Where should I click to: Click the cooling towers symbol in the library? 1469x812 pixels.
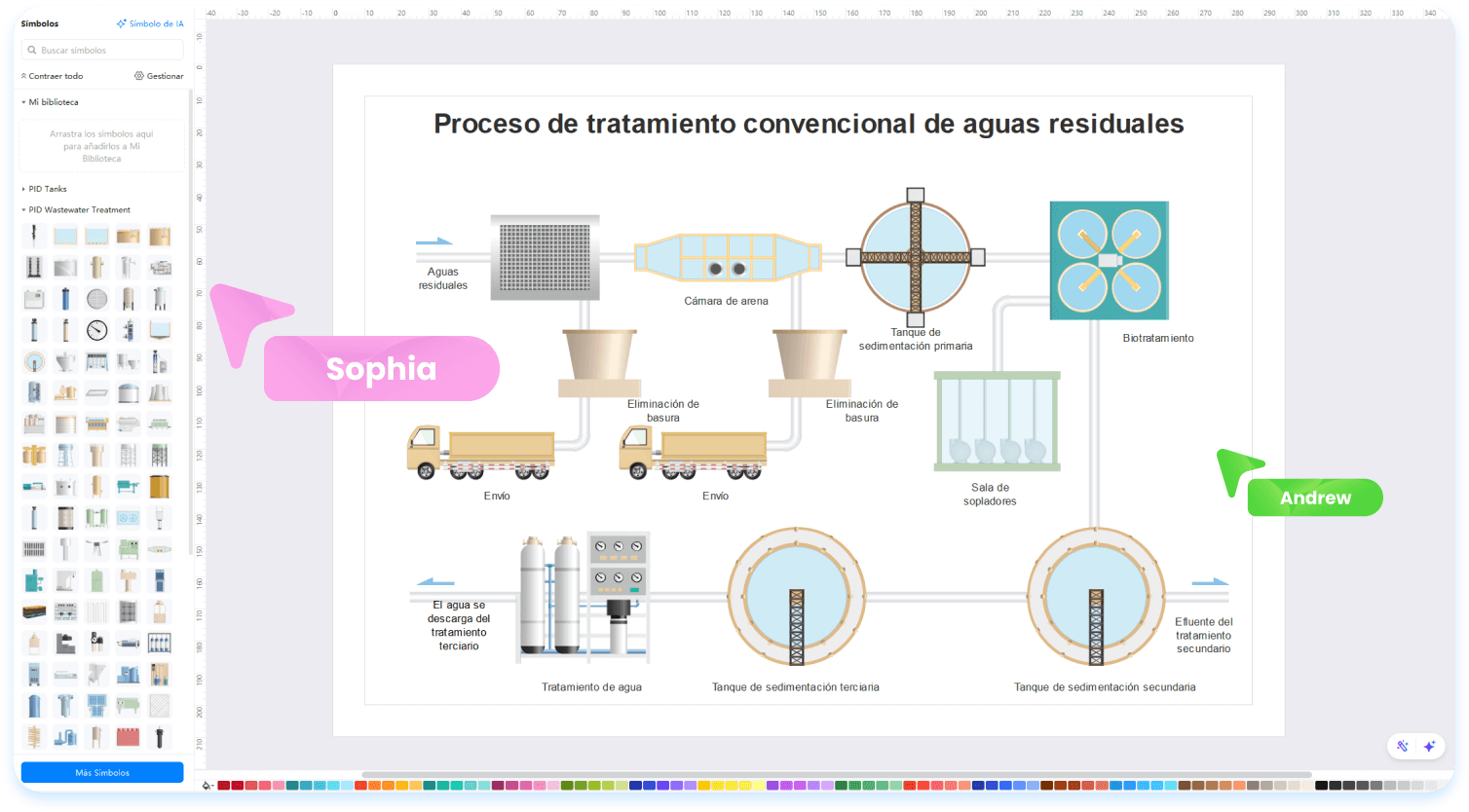pos(159,392)
